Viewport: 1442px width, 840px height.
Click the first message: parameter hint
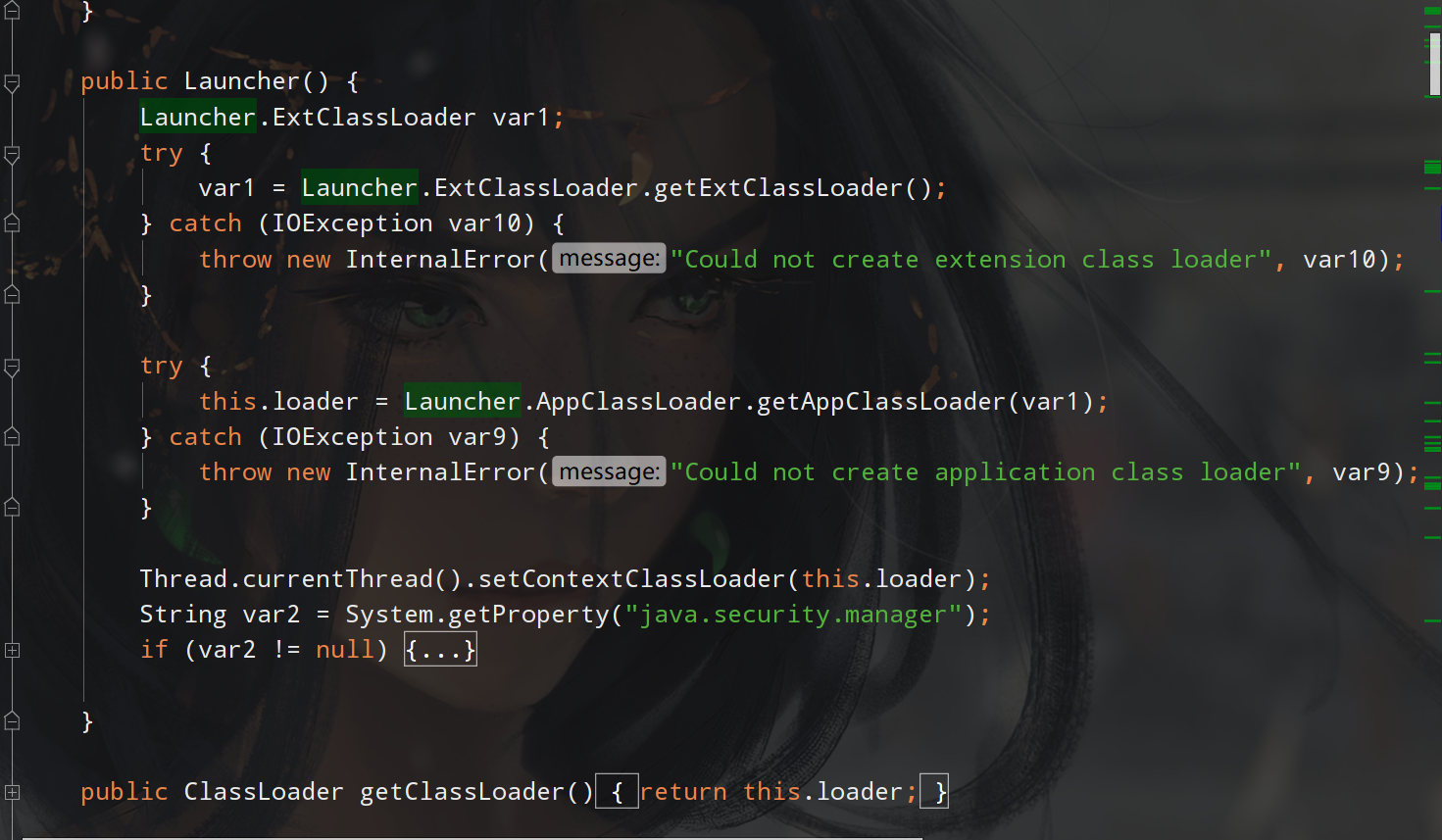coord(609,259)
